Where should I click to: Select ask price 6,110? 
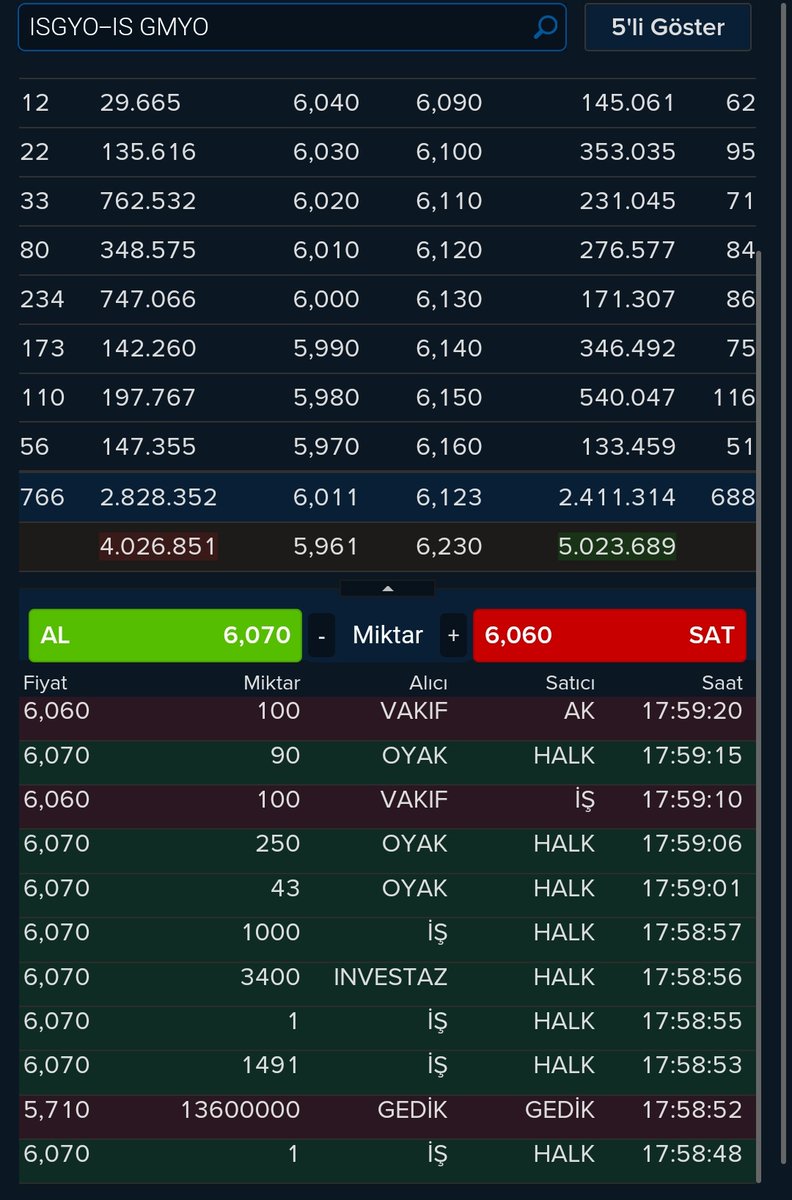point(450,201)
